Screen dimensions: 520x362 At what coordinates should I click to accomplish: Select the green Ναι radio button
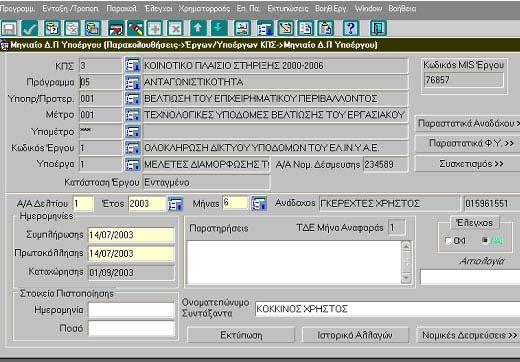(x=485, y=240)
